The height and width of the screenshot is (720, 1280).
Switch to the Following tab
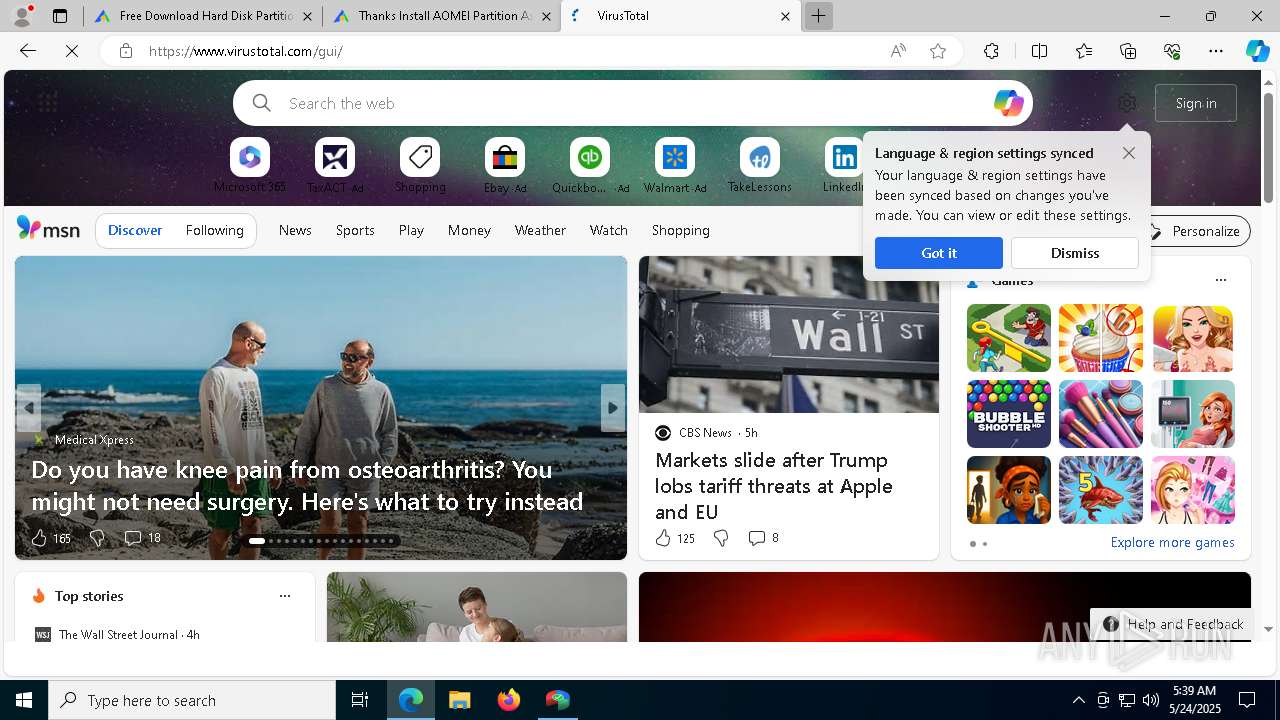tap(214, 230)
